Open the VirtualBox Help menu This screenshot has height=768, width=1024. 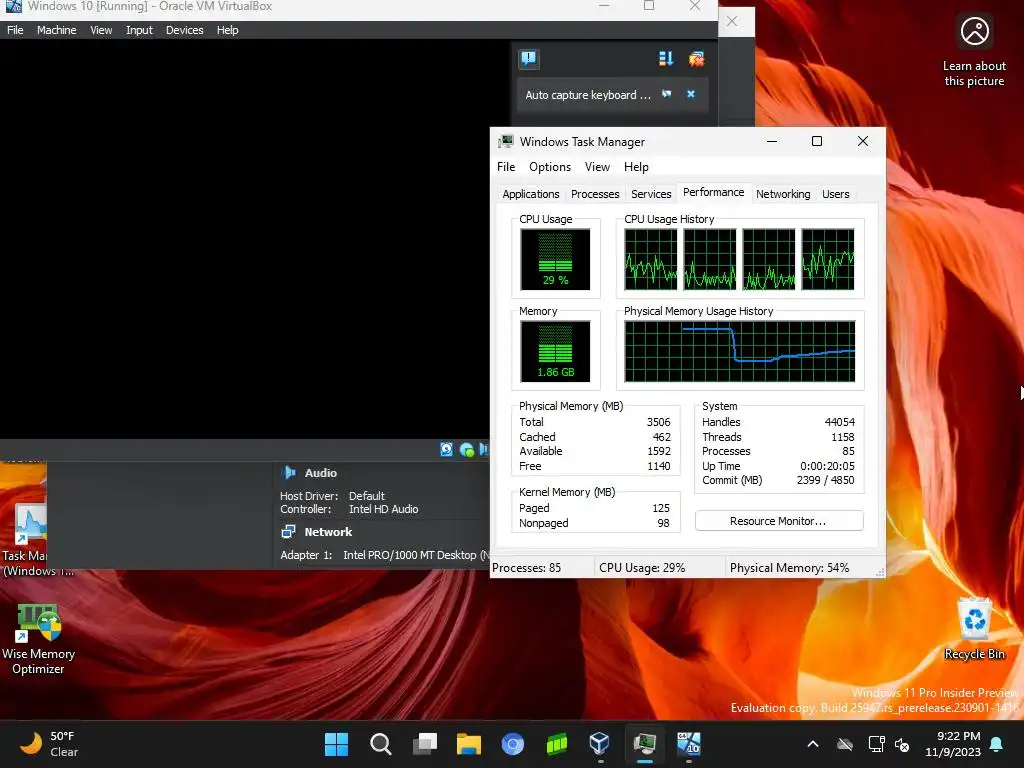point(227,30)
